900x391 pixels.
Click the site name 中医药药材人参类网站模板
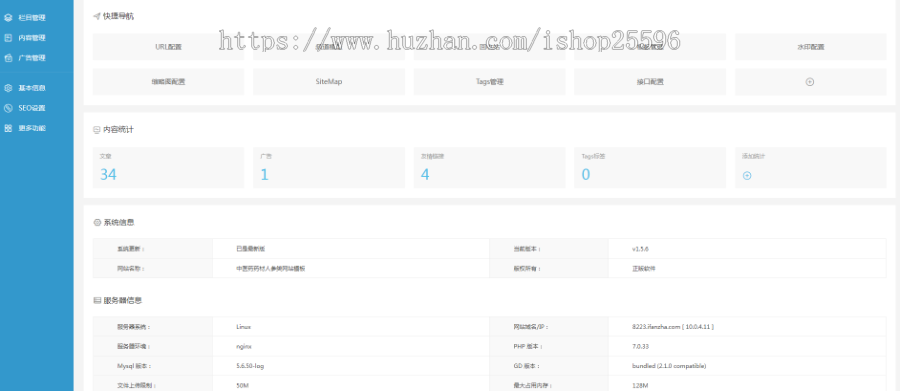tap(270, 269)
